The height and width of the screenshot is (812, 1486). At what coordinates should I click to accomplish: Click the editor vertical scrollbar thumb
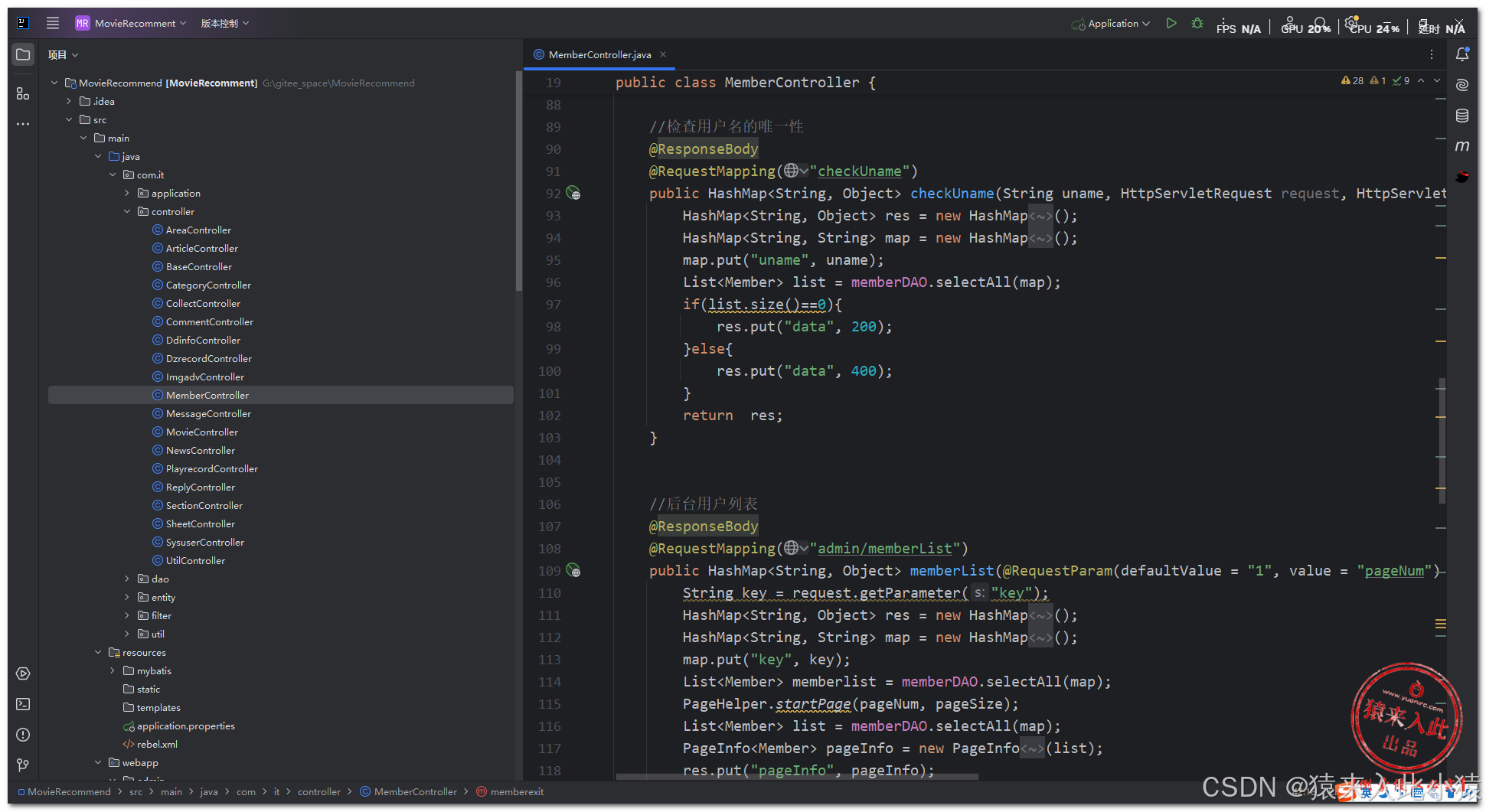[x=1442, y=441]
